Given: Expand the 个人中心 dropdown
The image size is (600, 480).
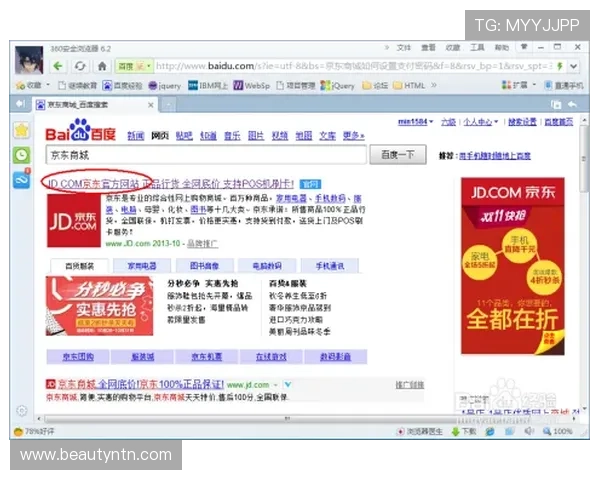Looking at the screenshot, I should click(x=481, y=122).
